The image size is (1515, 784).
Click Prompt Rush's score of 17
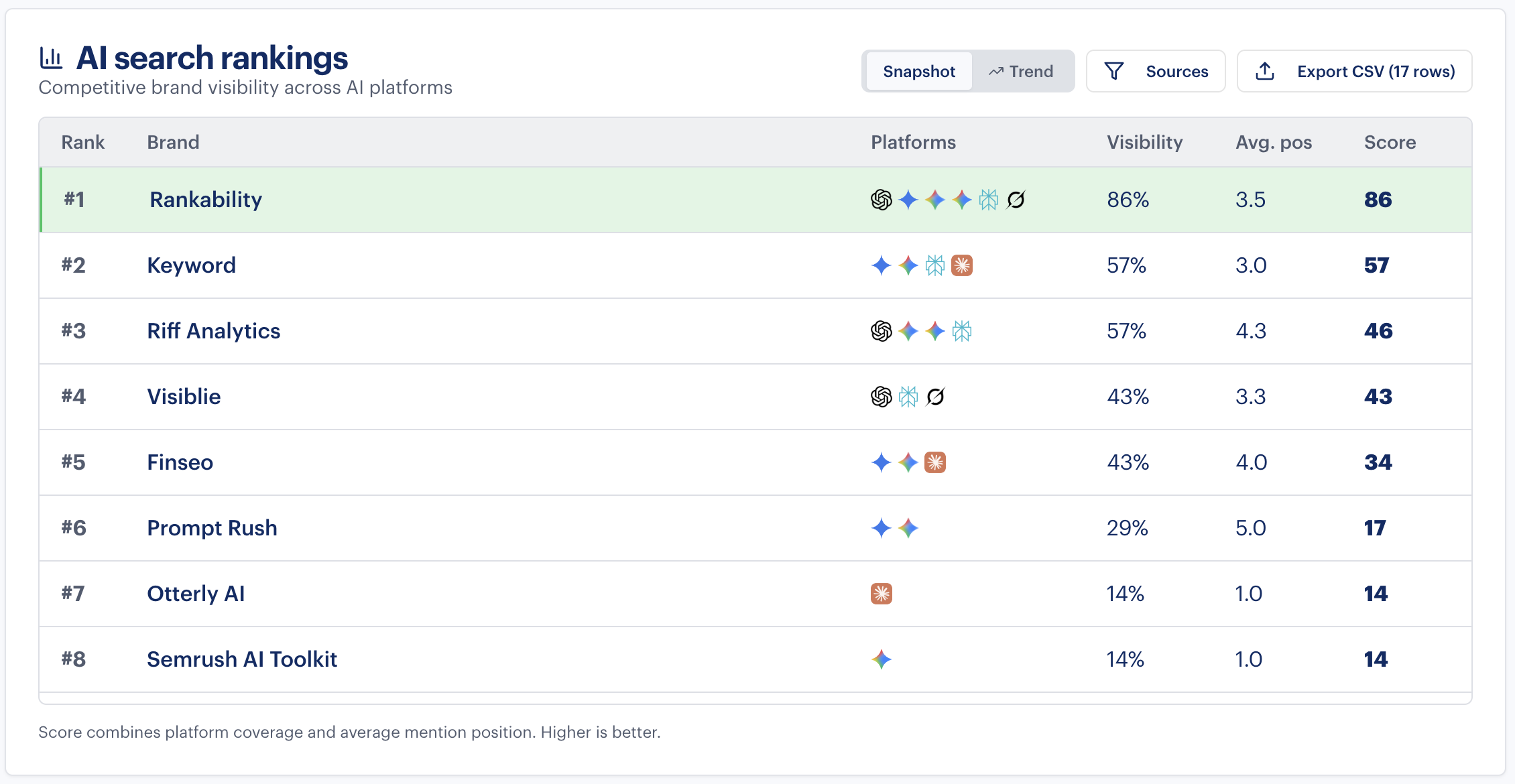tap(1375, 528)
